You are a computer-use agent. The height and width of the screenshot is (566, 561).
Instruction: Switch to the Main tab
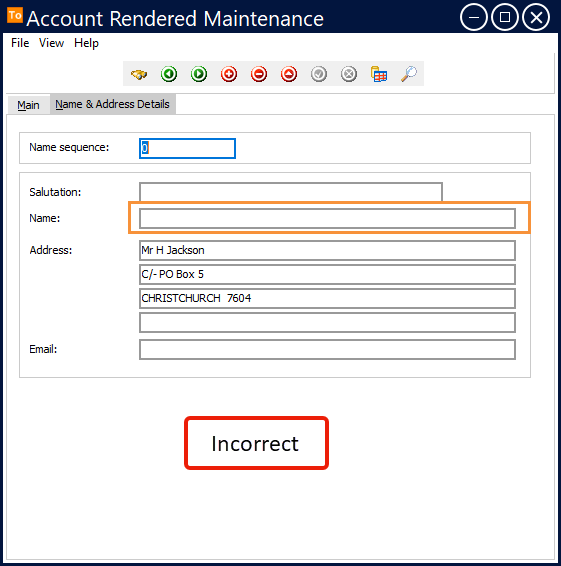coord(29,105)
